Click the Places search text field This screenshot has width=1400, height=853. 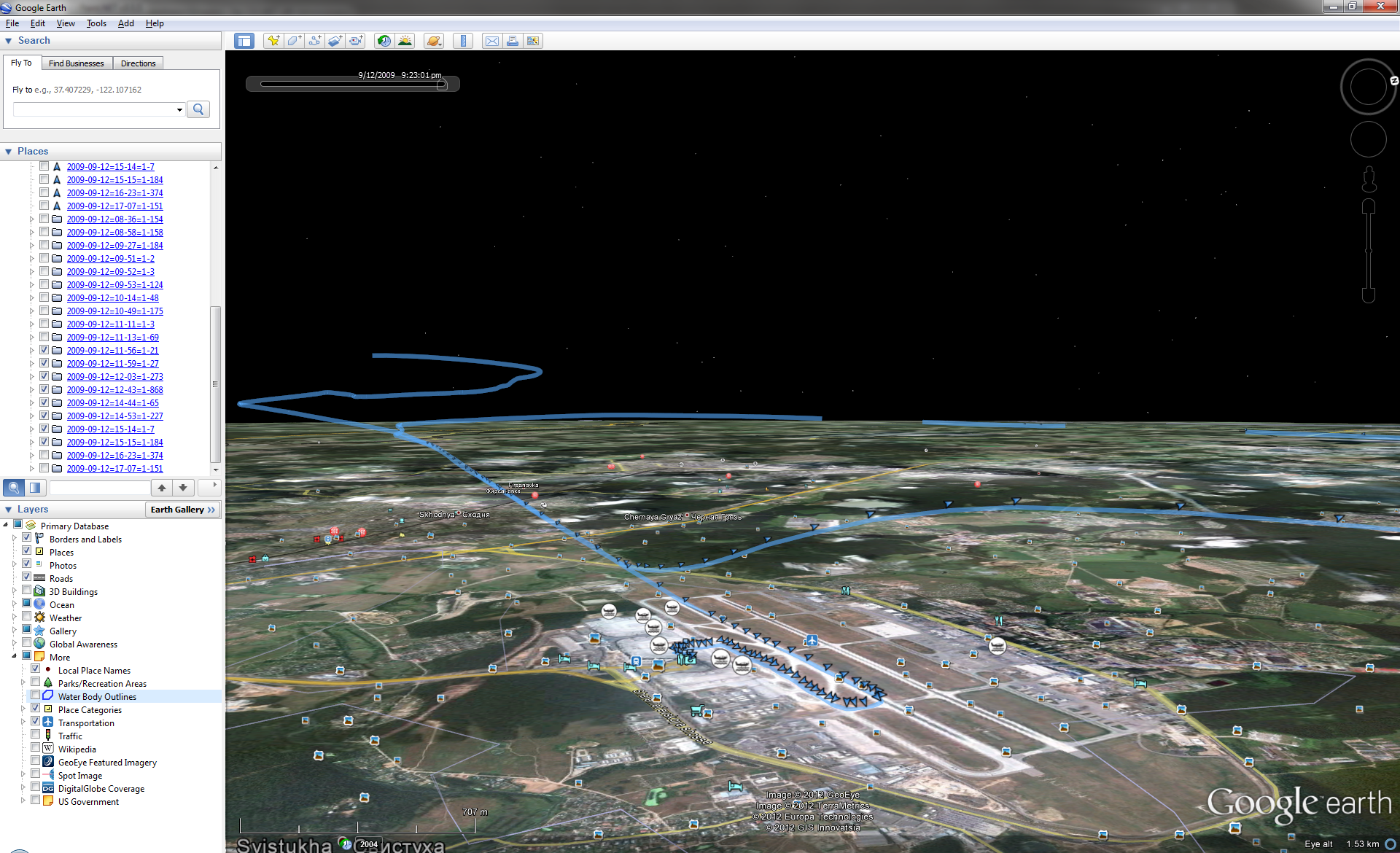pos(99,488)
